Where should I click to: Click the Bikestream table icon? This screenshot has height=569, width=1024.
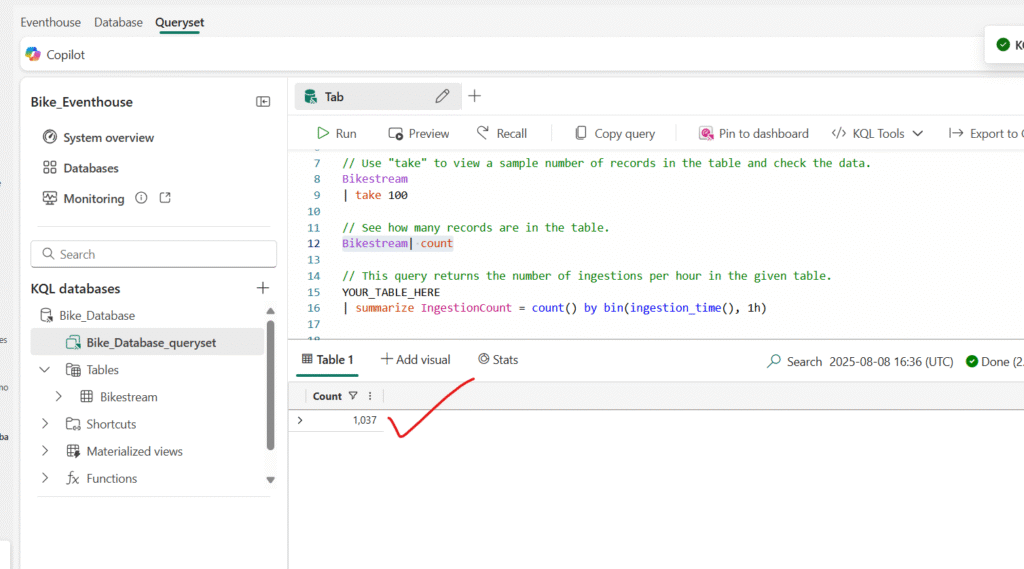coord(86,397)
